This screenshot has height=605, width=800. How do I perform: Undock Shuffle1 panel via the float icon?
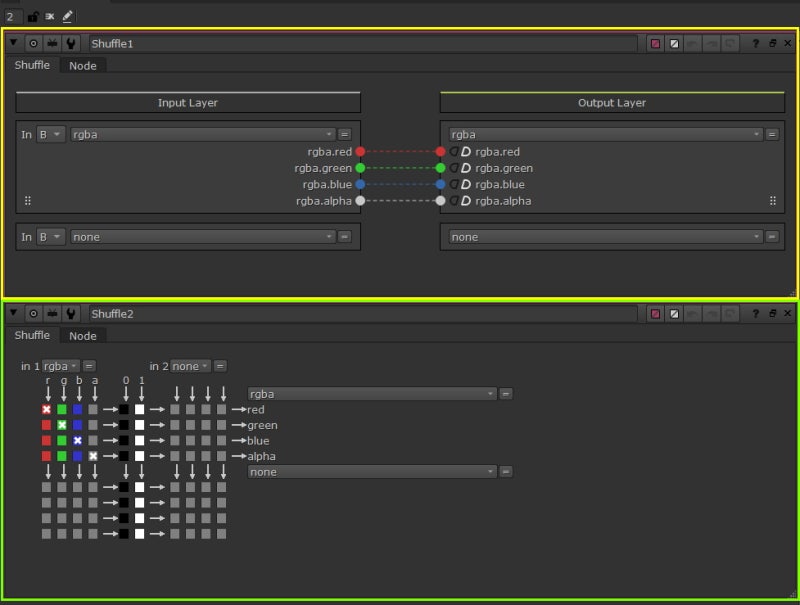[x=771, y=43]
